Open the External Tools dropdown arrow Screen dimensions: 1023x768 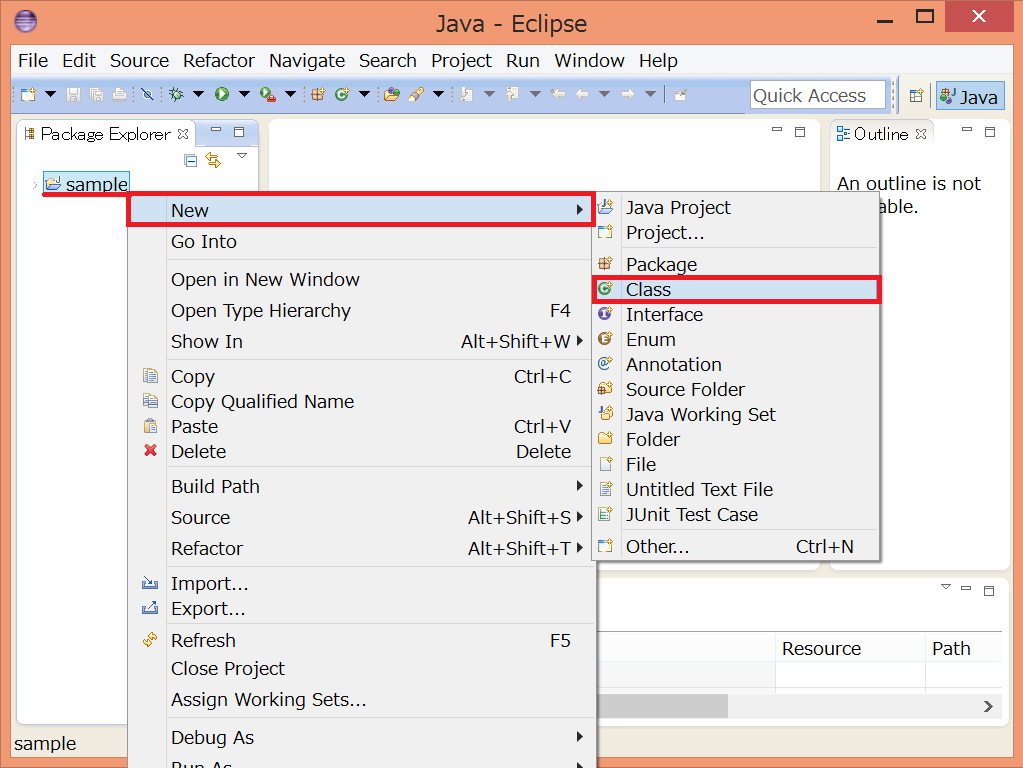pos(290,95)
